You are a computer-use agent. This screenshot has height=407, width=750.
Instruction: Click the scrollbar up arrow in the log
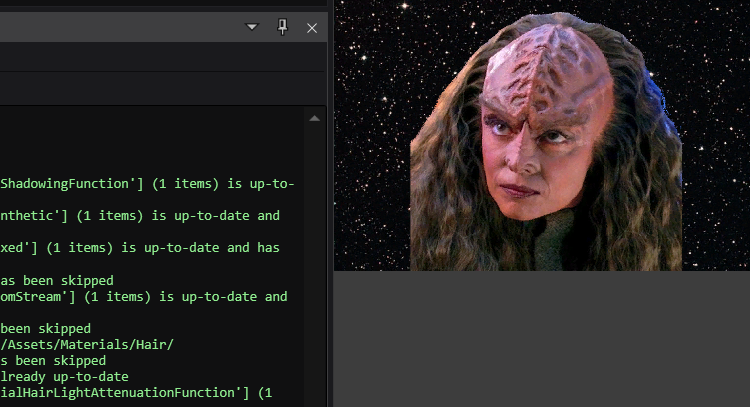314,119
